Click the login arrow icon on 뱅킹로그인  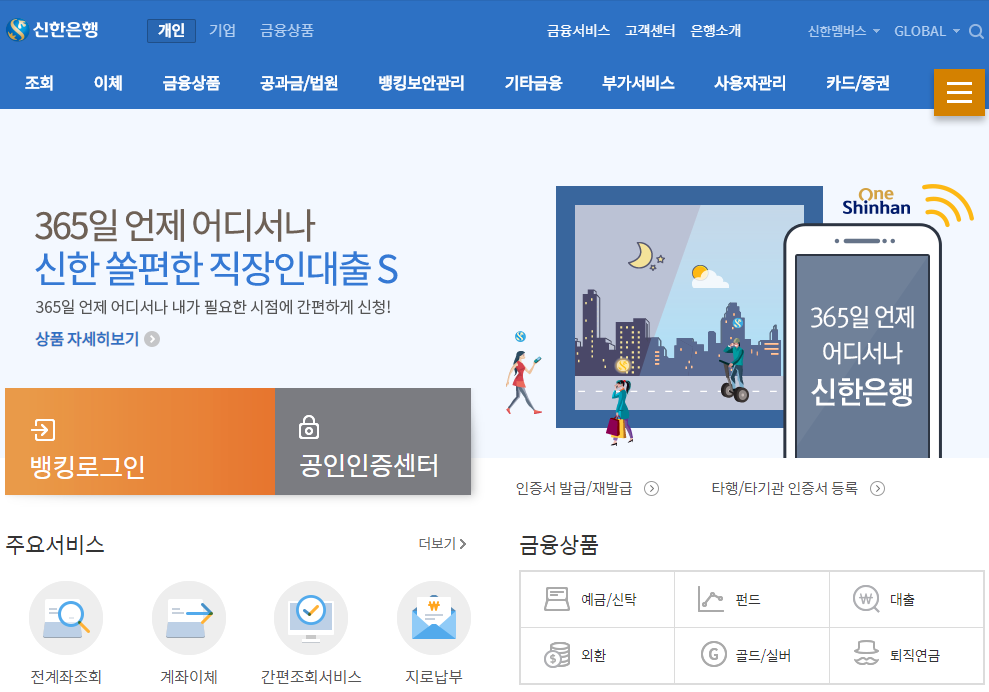[x=44, y=430]
